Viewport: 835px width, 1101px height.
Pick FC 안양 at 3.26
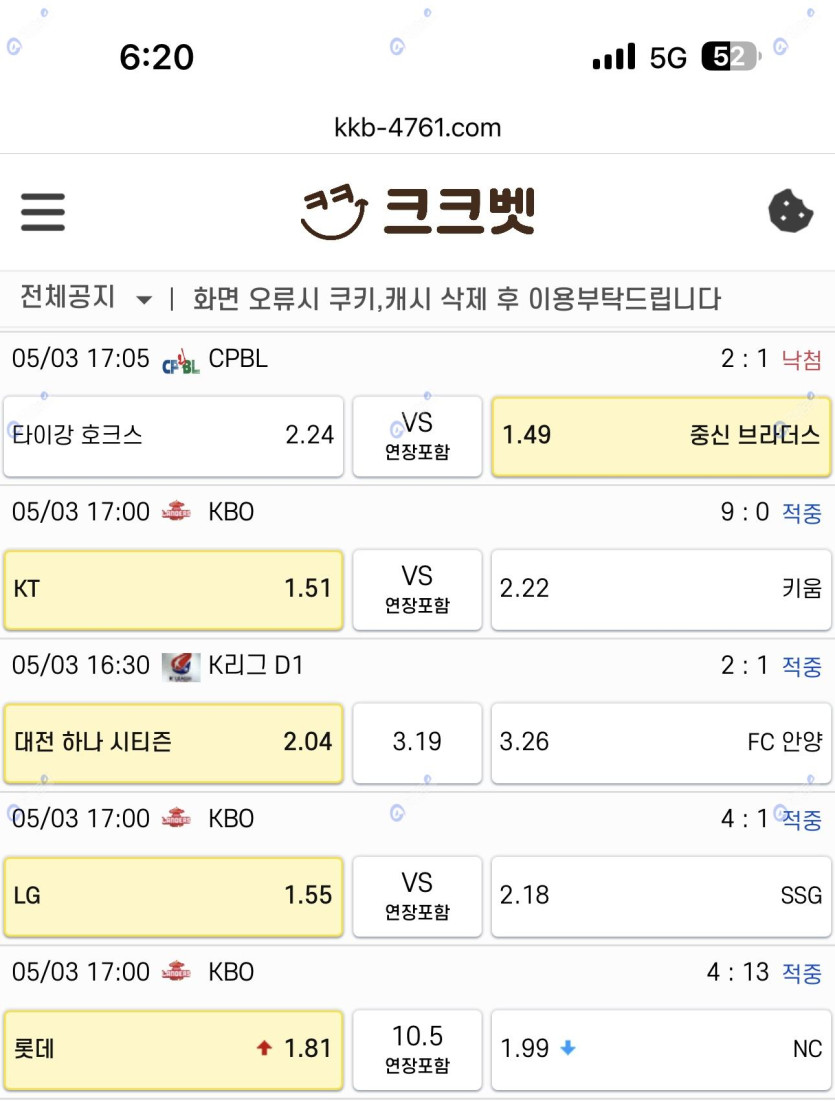tap(661, 742)
